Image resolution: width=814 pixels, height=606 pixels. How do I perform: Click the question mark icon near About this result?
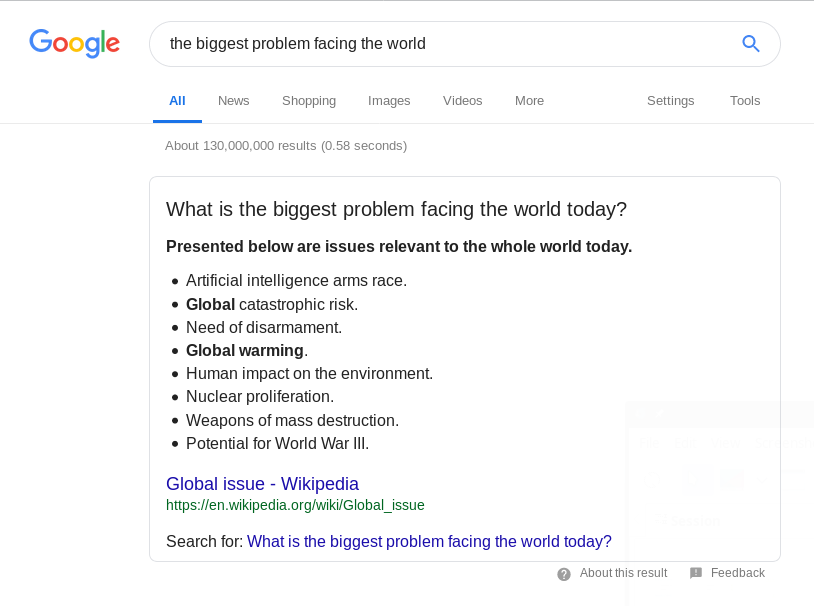pyautogui.click(x=564, y=574)
